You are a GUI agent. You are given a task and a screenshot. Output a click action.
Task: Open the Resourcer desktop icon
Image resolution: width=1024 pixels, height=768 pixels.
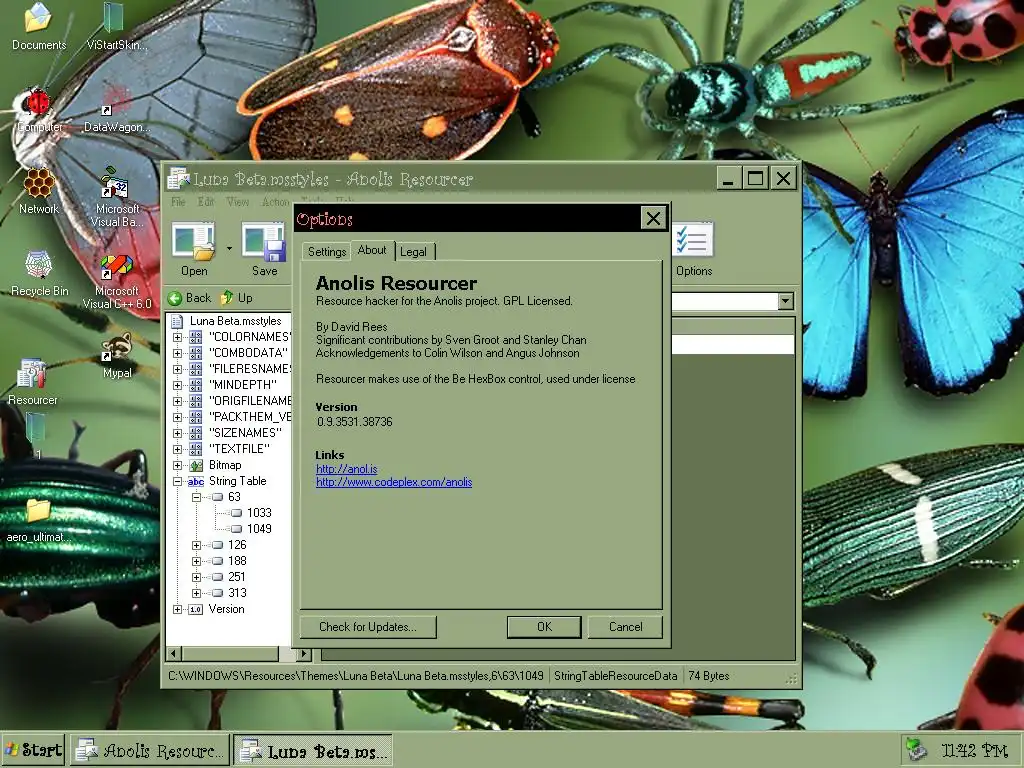point(31,374)
